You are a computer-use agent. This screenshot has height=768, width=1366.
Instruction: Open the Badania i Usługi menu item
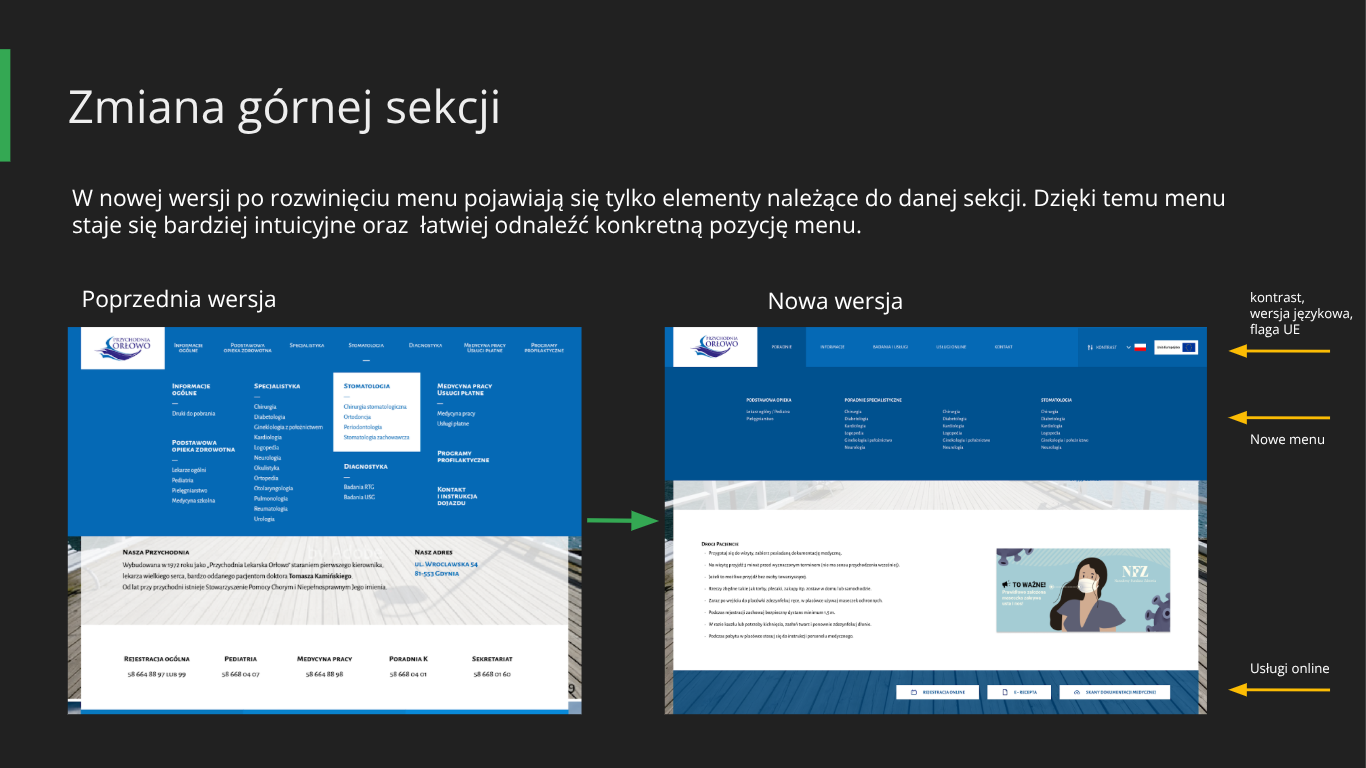pos(890,347)
